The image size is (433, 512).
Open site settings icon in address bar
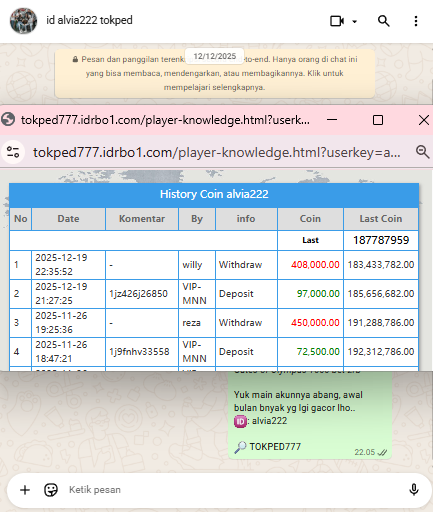13,152
